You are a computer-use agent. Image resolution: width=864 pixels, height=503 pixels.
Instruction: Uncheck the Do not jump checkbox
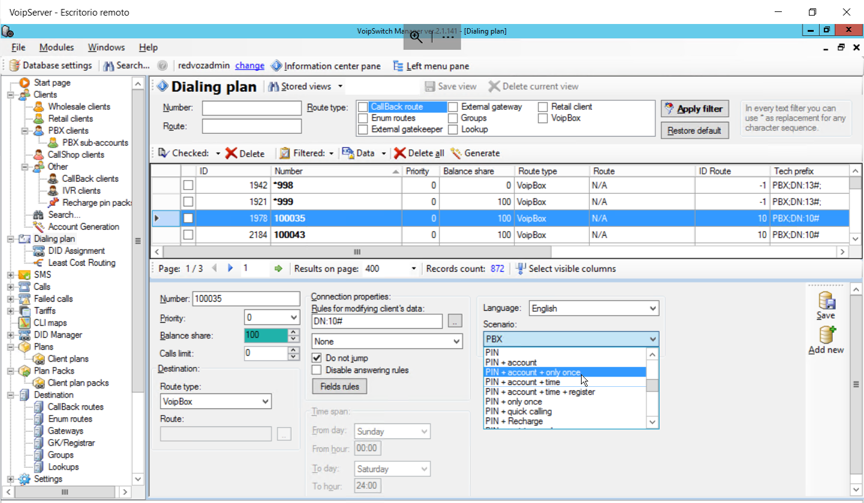(317, 358)
